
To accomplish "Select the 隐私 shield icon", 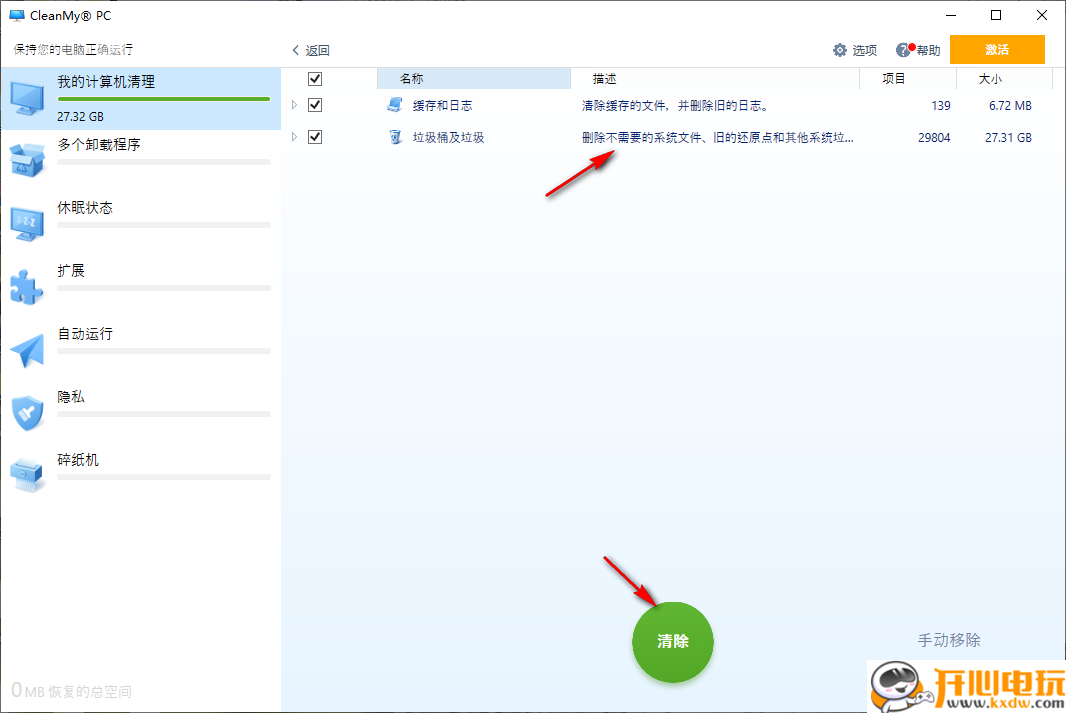I will 25,411.
